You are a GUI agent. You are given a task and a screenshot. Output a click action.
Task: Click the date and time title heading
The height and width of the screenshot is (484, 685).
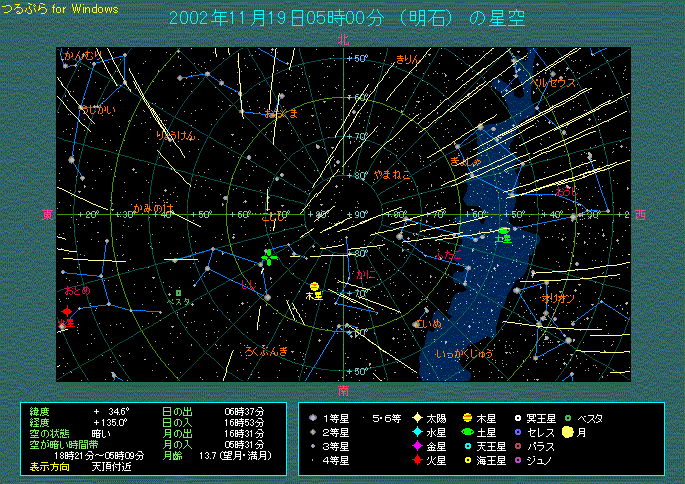345,19
